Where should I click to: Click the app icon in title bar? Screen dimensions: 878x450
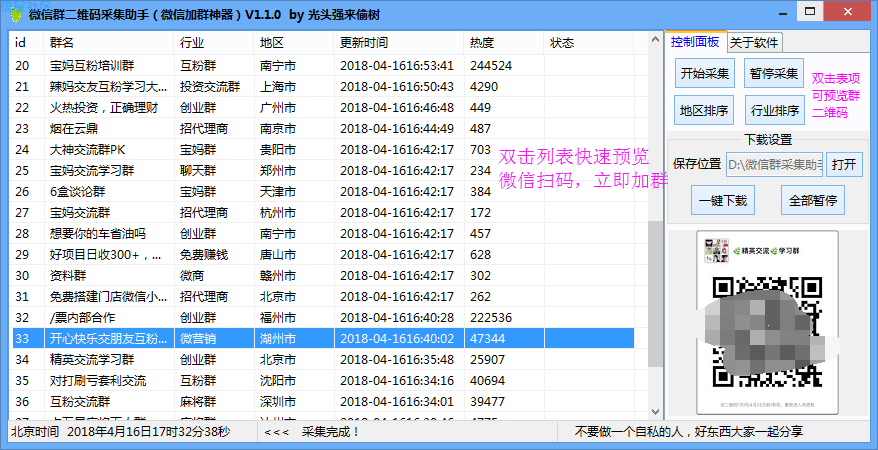(x=16, y=13)
